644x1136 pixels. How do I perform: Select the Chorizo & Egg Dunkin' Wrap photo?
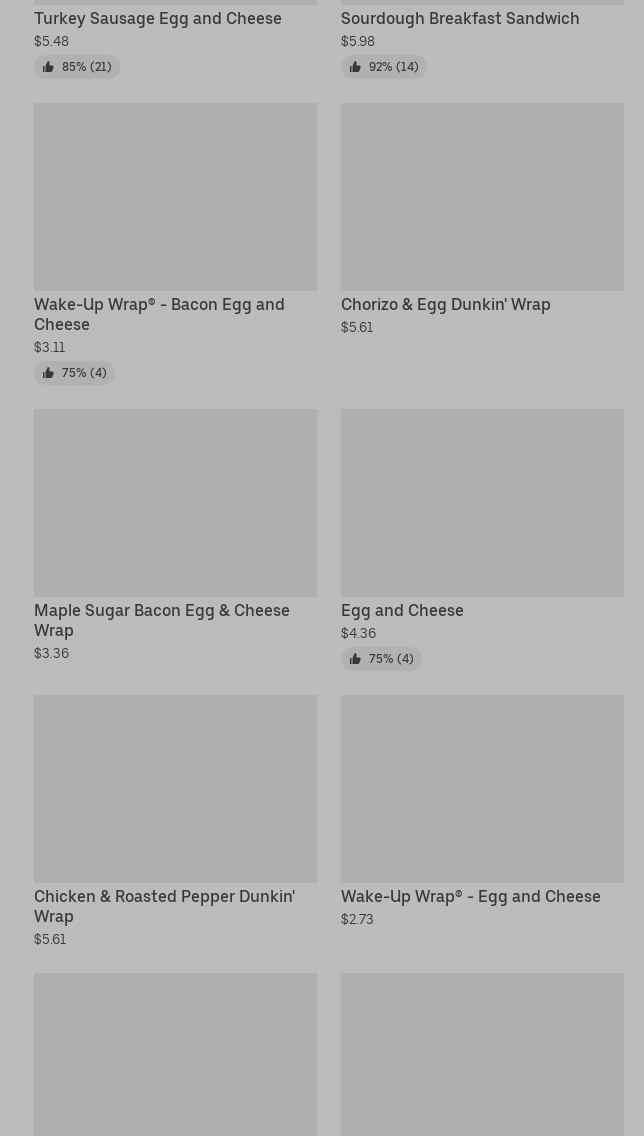coord(482,197)
